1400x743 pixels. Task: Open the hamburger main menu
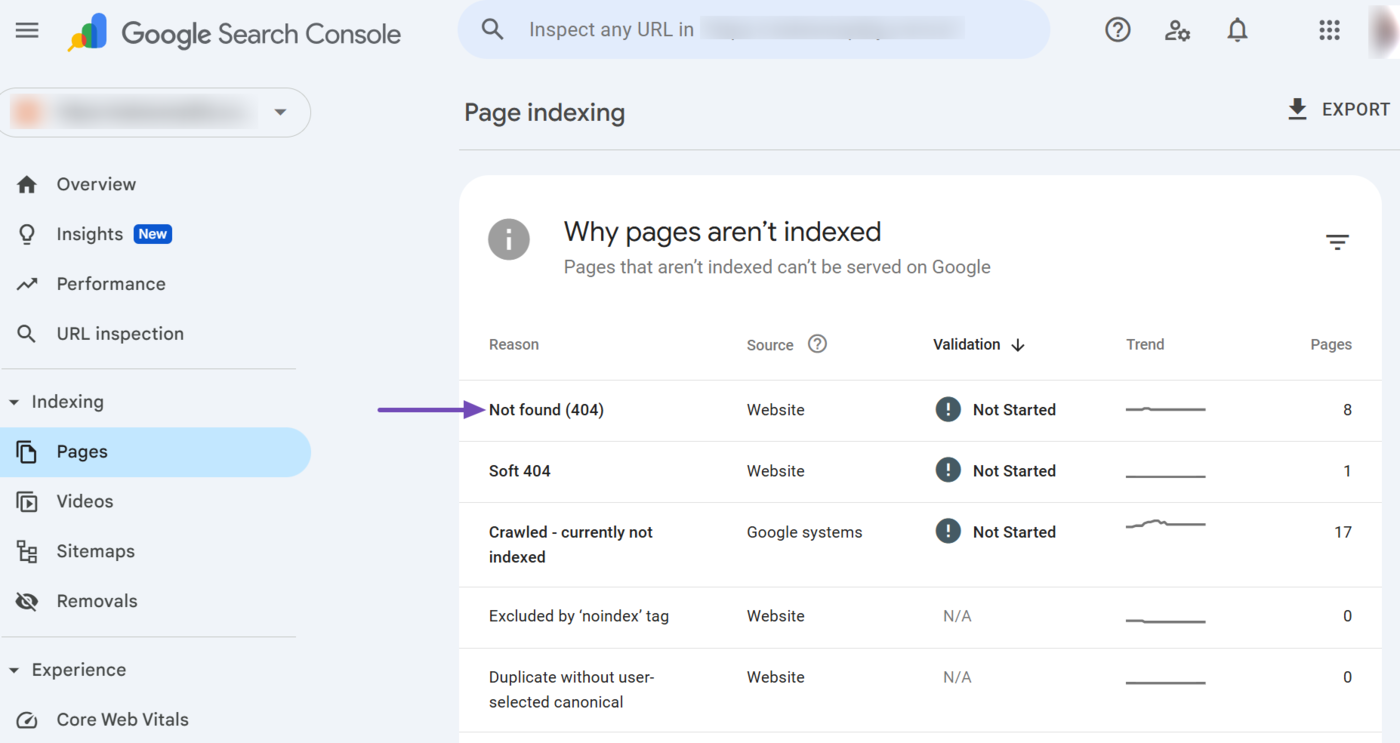pos(27,30)
